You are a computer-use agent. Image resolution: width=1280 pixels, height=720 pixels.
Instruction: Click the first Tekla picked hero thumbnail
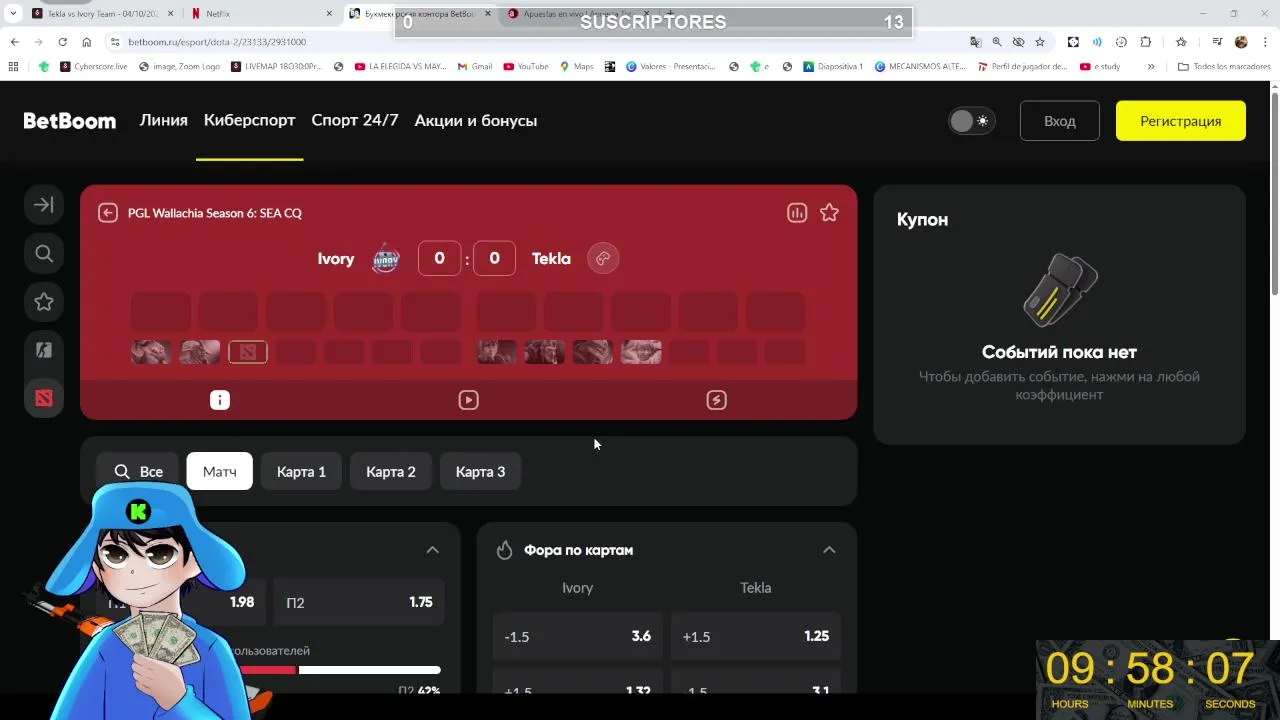pos(497,352)
